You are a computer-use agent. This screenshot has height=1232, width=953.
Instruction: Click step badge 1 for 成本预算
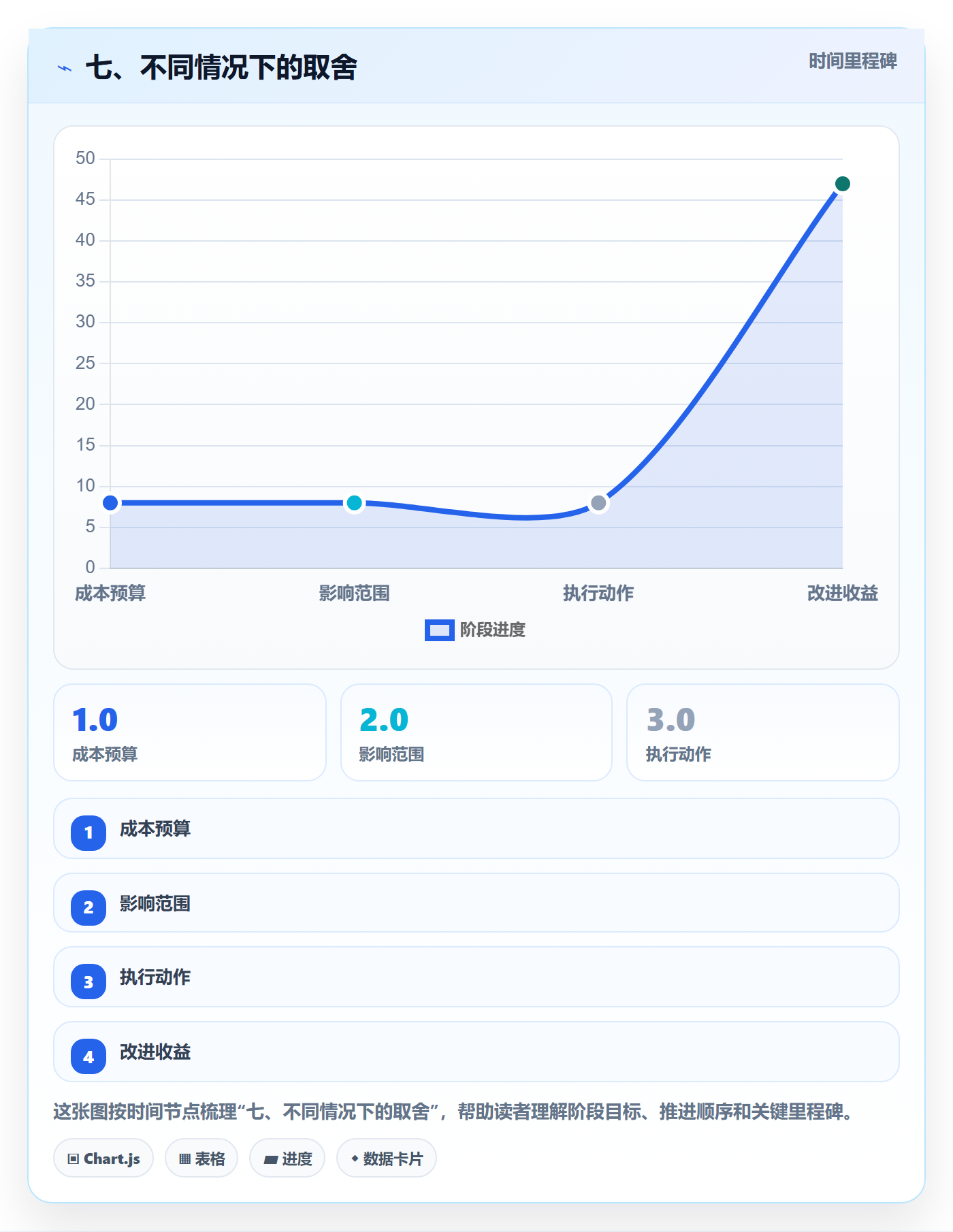click(88, 832)
